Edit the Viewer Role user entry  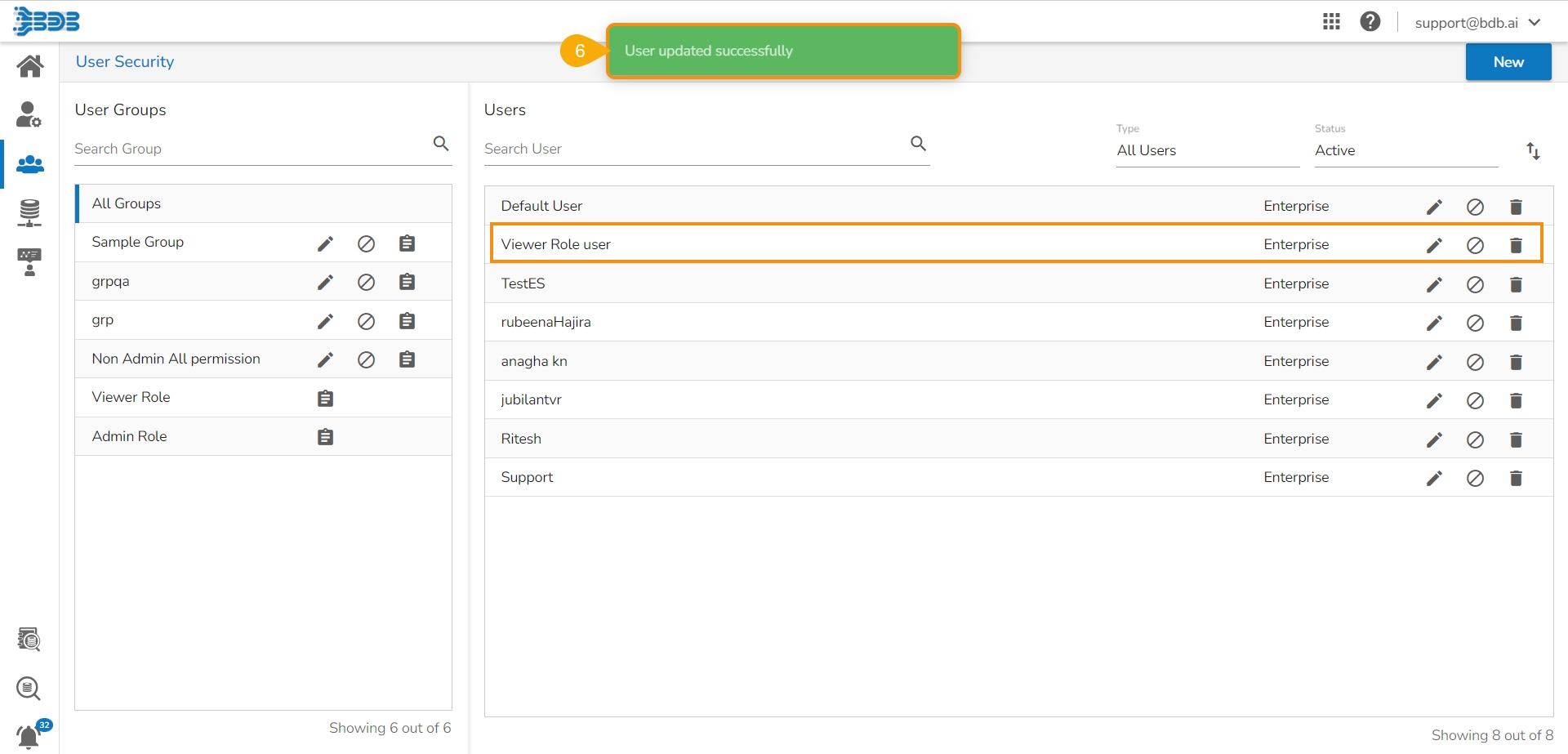pyautogui.click(x=1434, y=245)
